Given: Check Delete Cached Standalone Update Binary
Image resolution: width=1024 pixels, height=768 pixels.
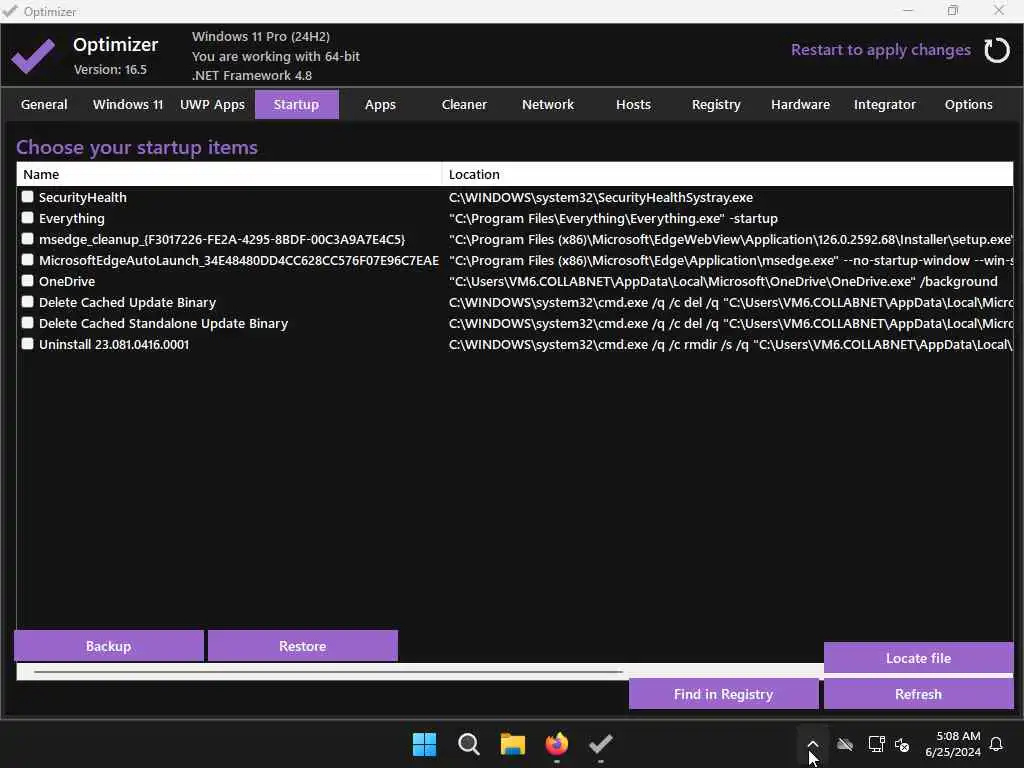Looking at the screenshot, I should pyautogui.click(x=27, y=323).
